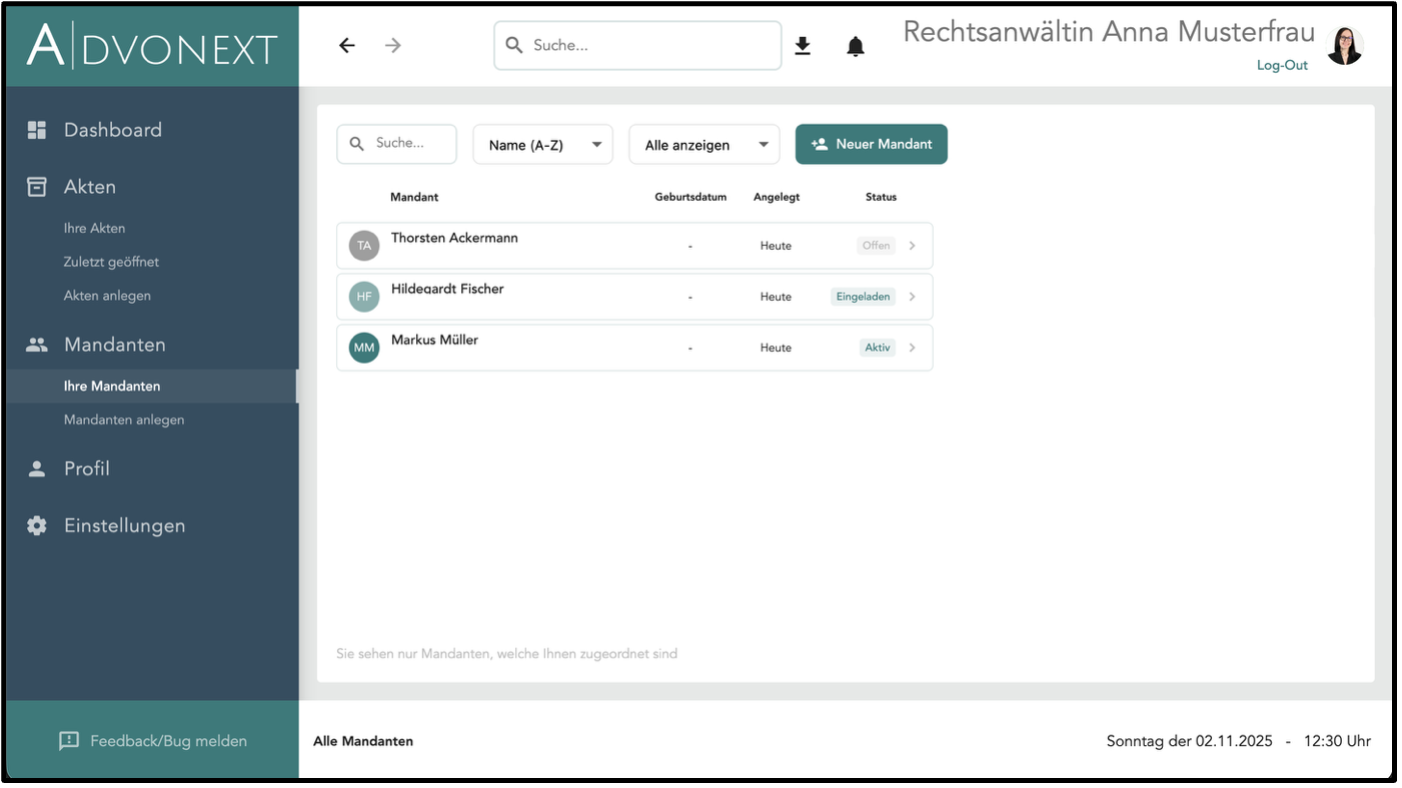Viewport: 1402px width, 788px height.
Task: Click the Akten archive box icon
Action: point(37,187)
